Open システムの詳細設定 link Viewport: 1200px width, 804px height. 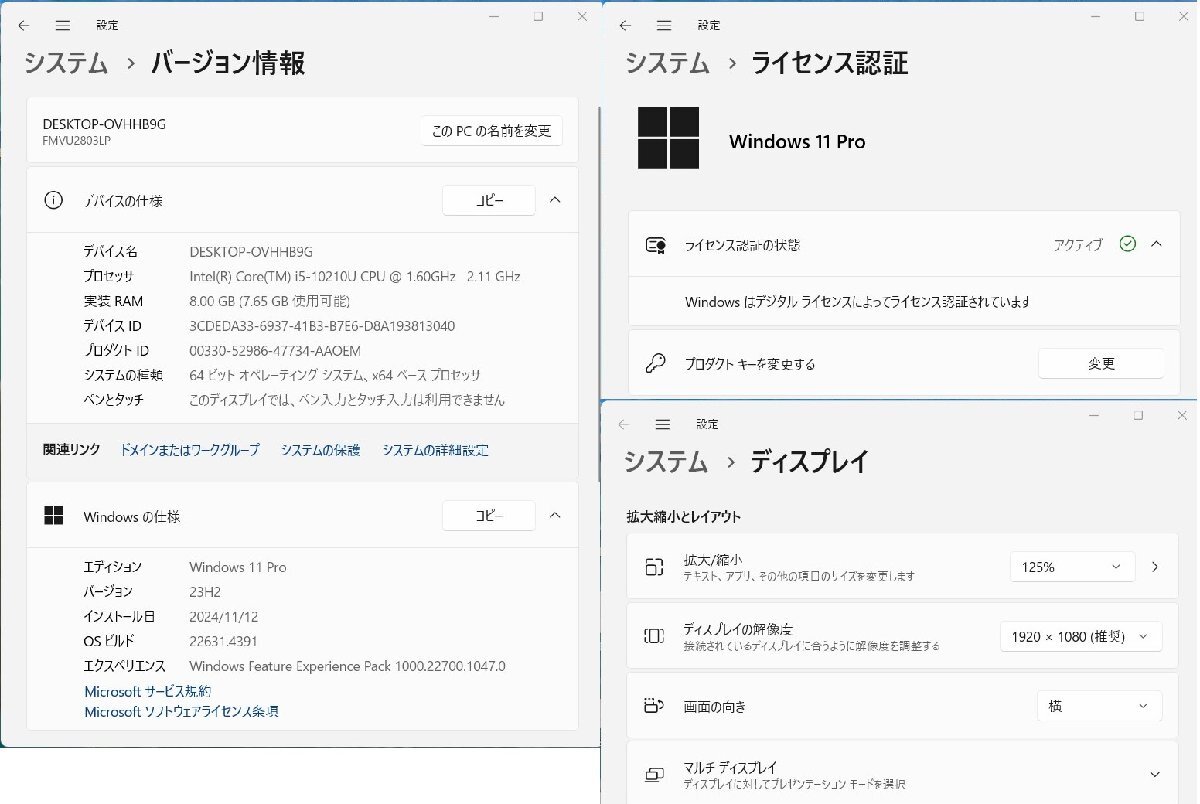(x=435, y=450)
